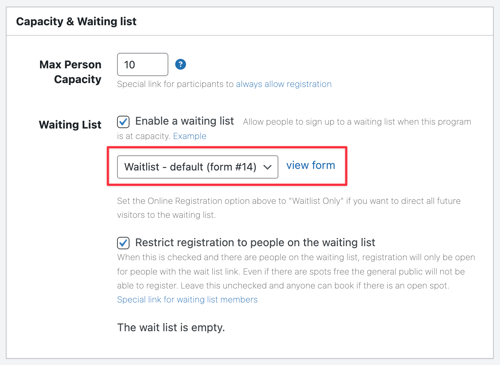Open the always allow registration link

coord(284,84)
